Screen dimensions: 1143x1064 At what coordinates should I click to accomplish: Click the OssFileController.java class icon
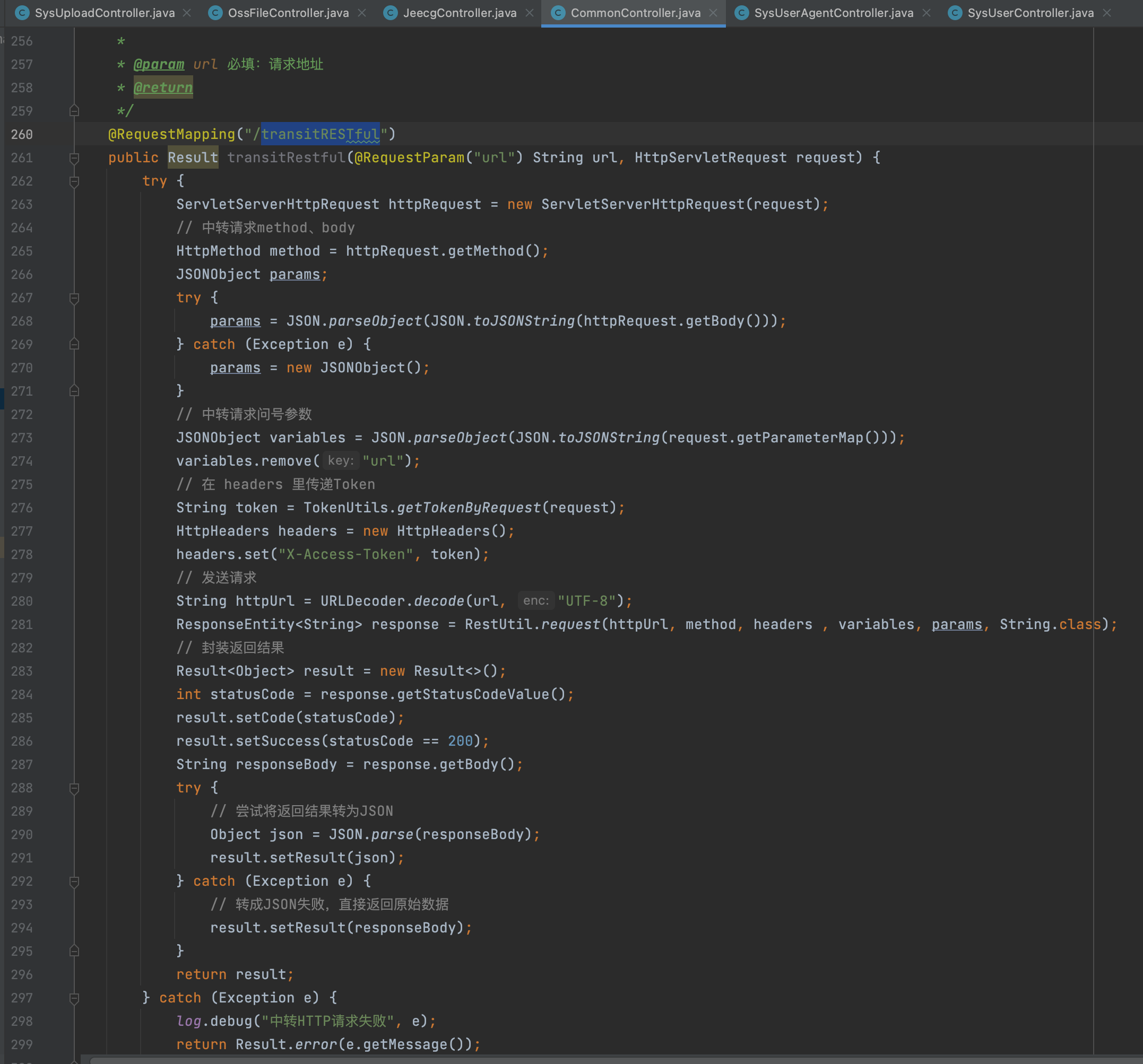pos(215,13)
